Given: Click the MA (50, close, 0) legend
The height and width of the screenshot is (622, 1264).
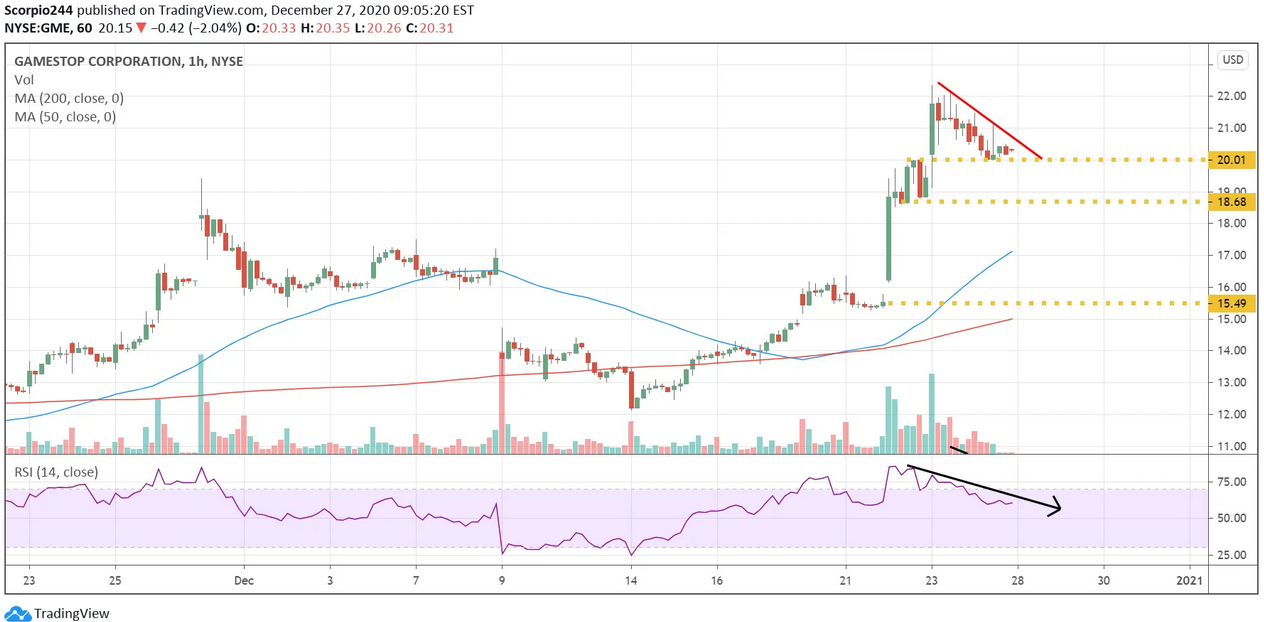Looking at the screenshot, I should click(x=65, y=117).
